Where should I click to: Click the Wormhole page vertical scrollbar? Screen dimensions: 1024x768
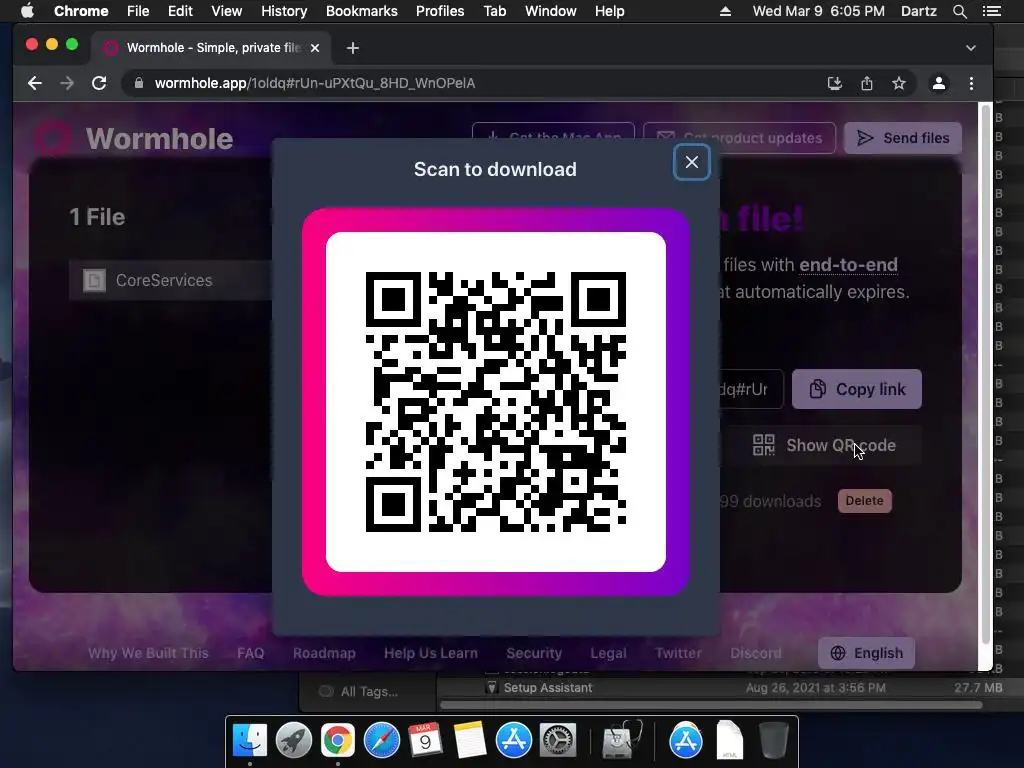(986, 376)
